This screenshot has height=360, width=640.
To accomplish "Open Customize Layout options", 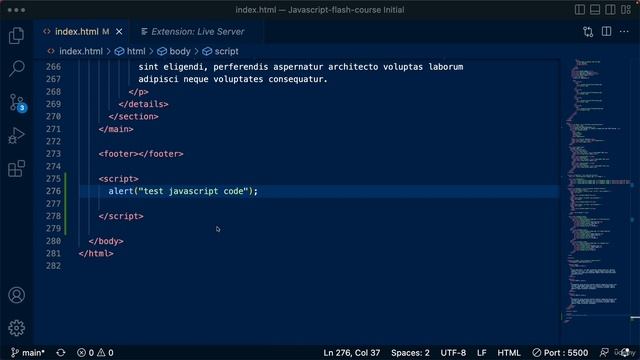I will (626, 10).
